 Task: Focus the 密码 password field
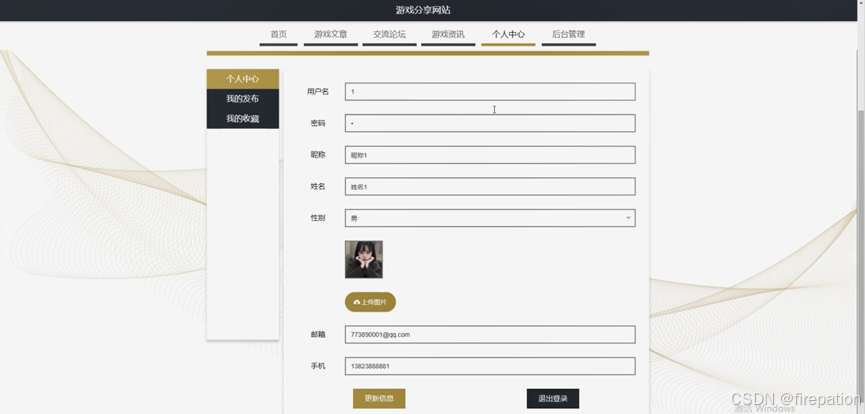pos(490,123)
